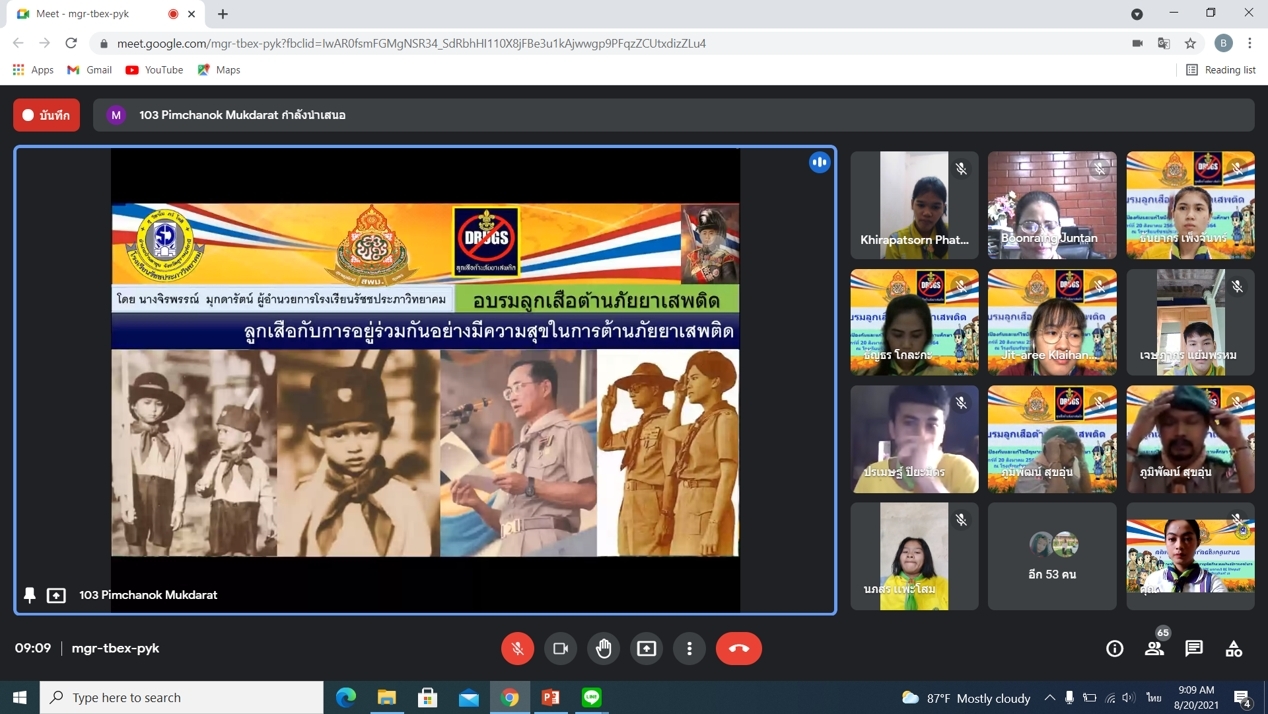Image resolution: width=1268 pixels, height=714 pixels.
Task: Raise hand in the meeting
Action: coord(603,648)
